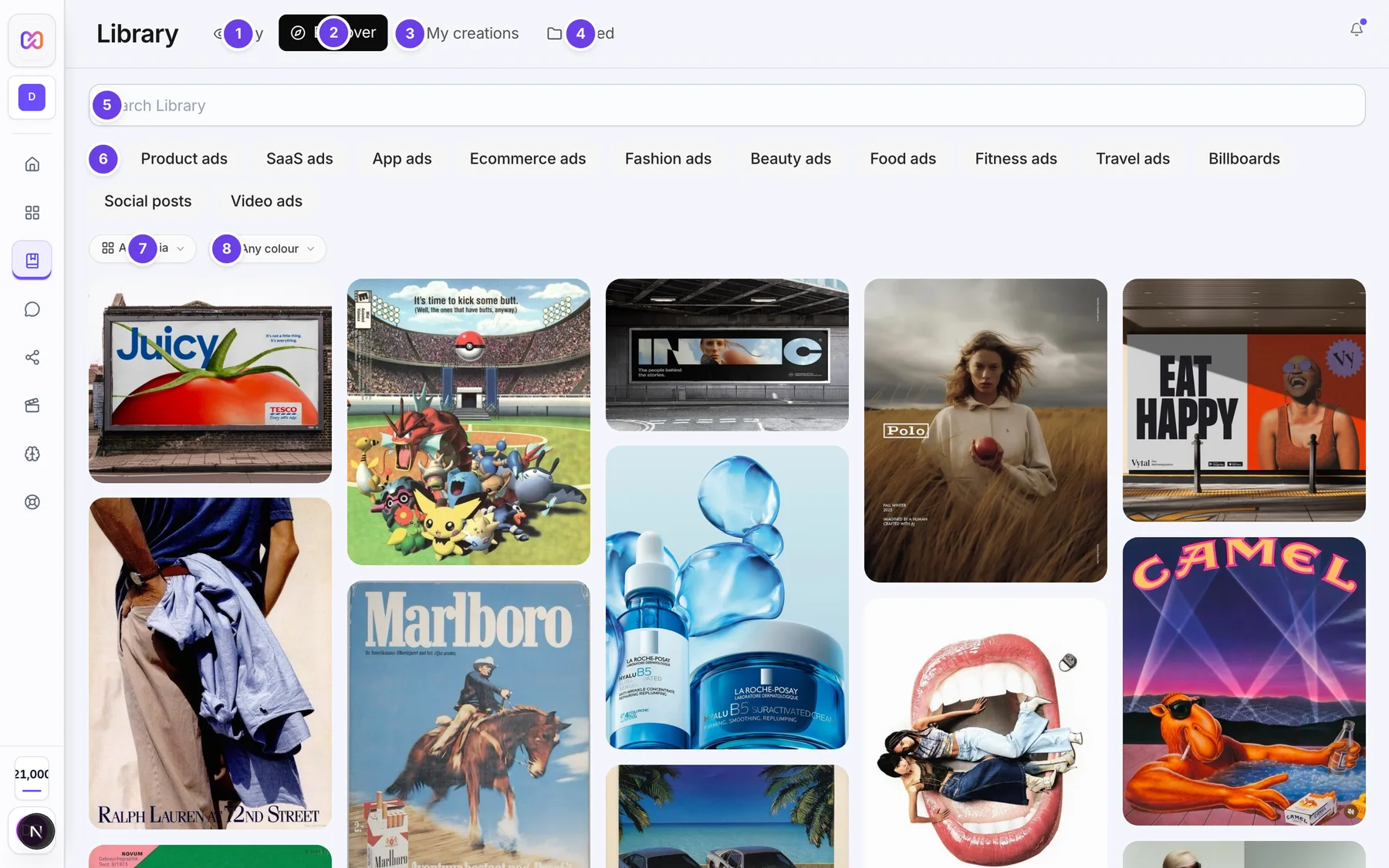Filter by App ads
Viewport: 1389px width, 868px height.
point(401,159)
